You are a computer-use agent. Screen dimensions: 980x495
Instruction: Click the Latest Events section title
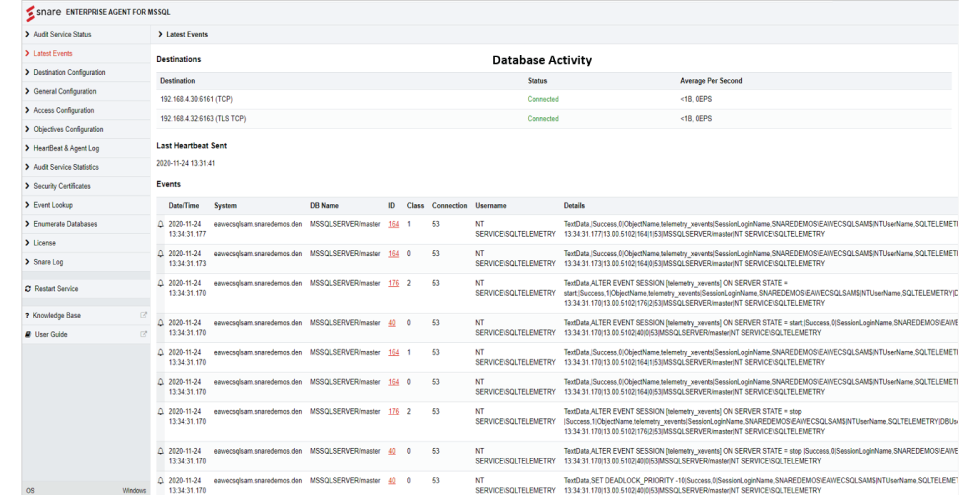click(187, 34)
